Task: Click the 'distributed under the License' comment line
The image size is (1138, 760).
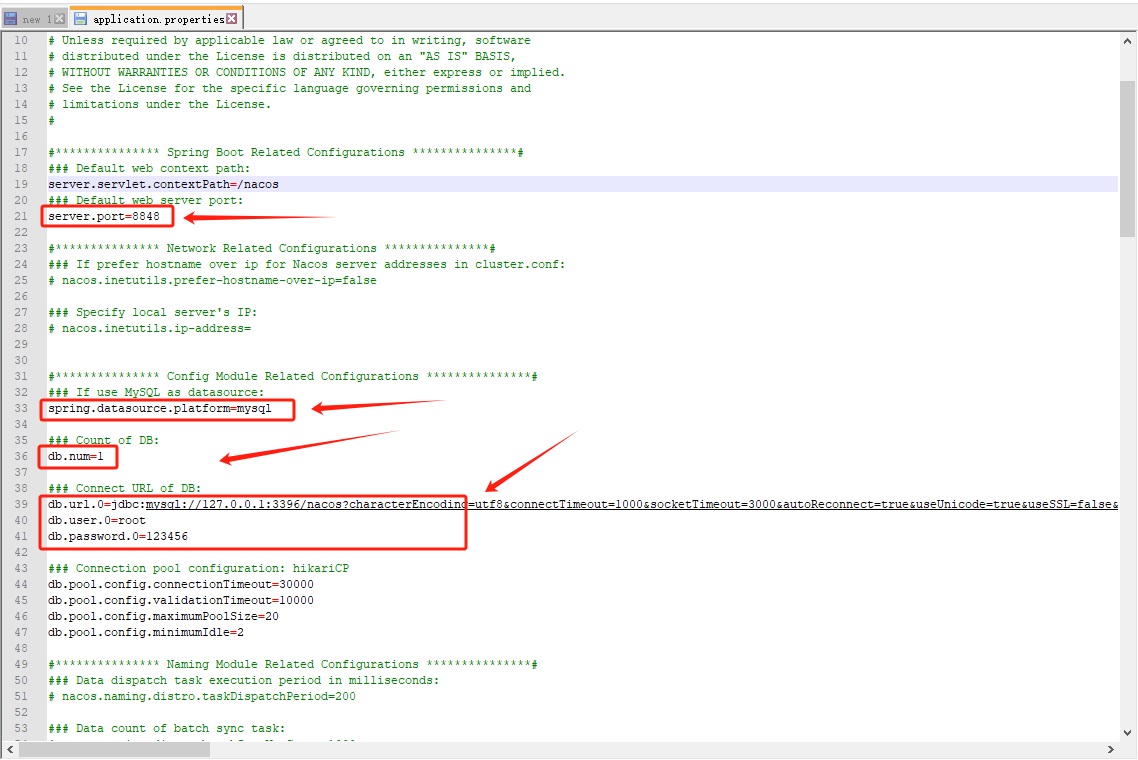Action: [x=282, y=57]
